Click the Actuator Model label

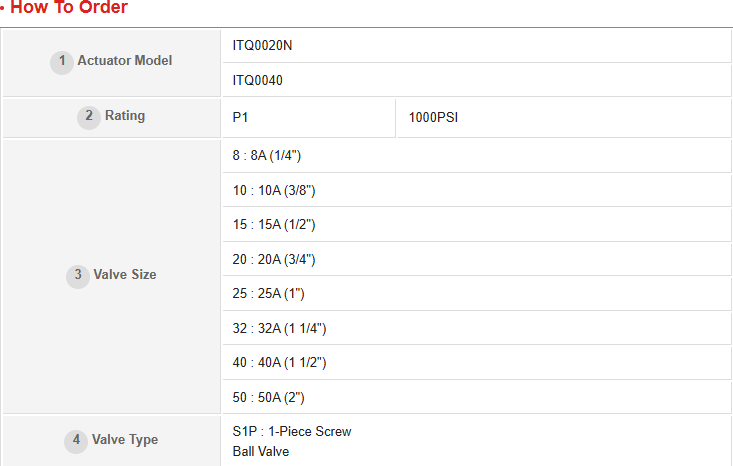[125, 61]
